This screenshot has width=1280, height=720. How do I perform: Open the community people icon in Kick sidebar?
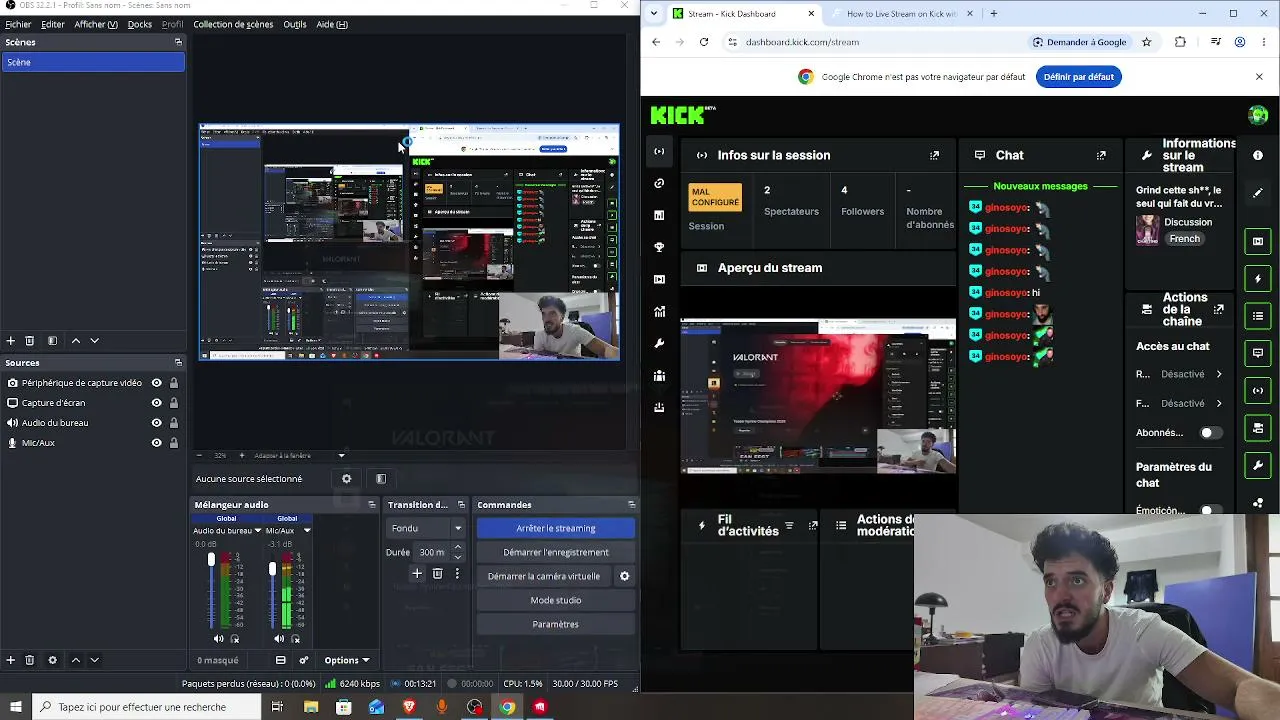(x=659, y=376)
